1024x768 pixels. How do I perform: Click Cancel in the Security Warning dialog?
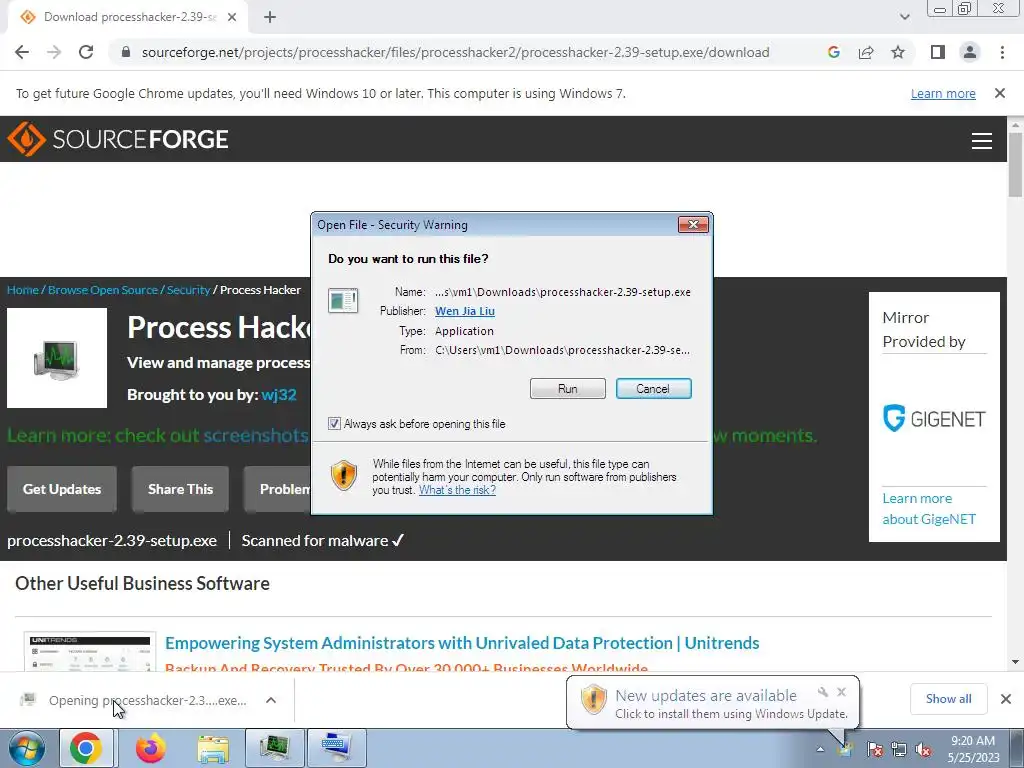point(653,389)
